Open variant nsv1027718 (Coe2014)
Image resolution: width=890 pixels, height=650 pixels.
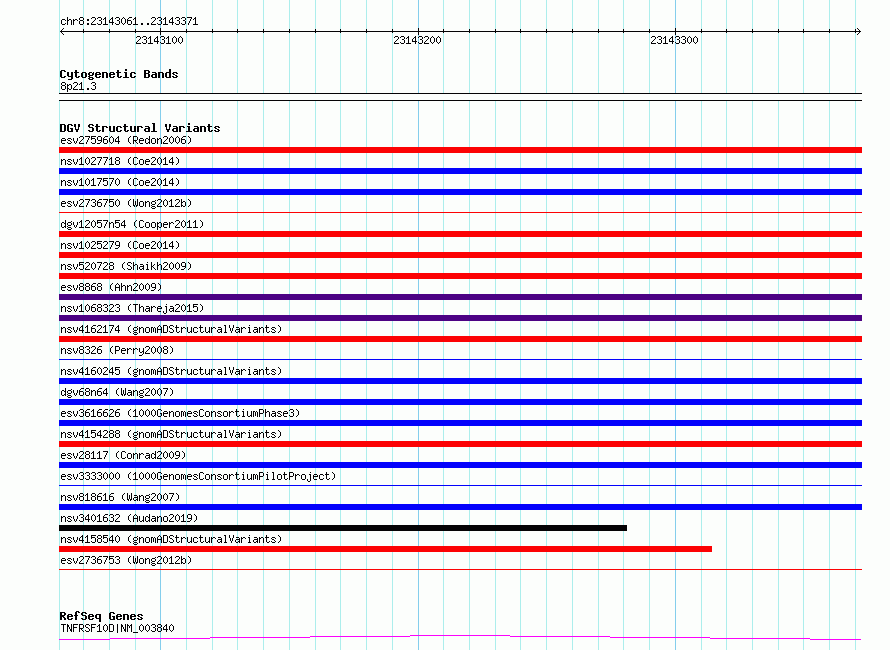point(120,161)
